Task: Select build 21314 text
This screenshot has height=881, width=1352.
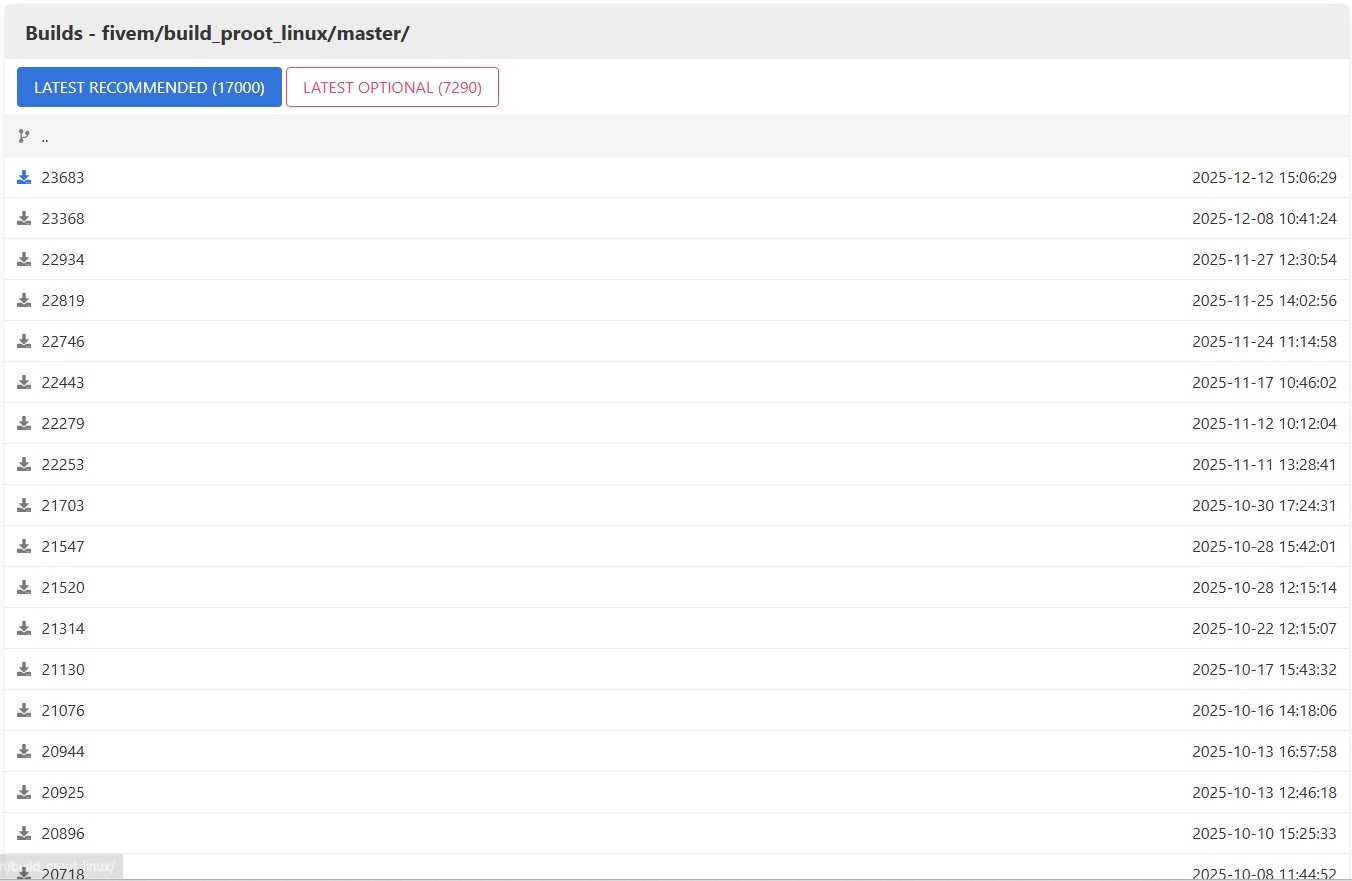Action: pyautogui.click(x=63, y=629)
